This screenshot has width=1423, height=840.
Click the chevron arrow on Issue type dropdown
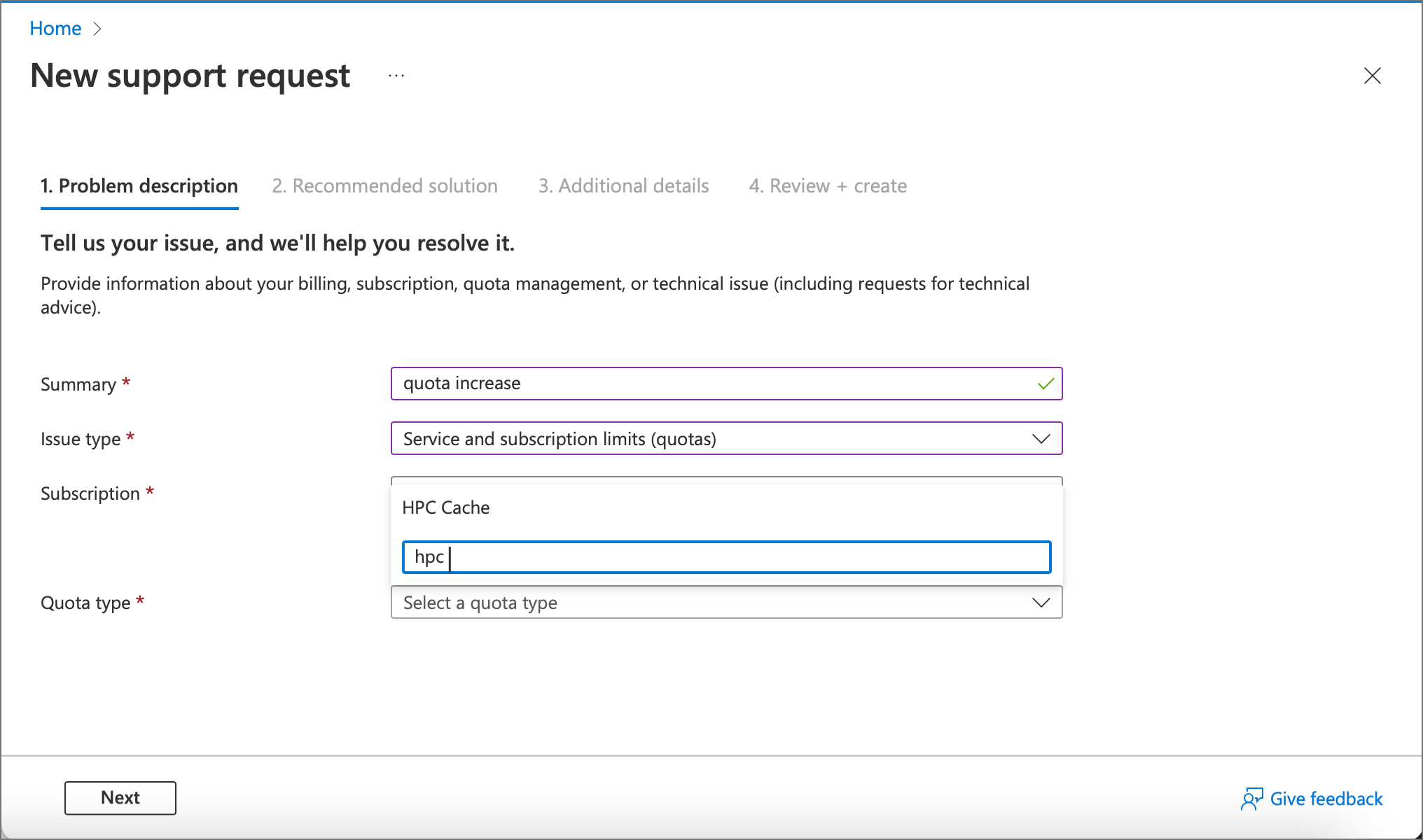tap(1041, 438)
